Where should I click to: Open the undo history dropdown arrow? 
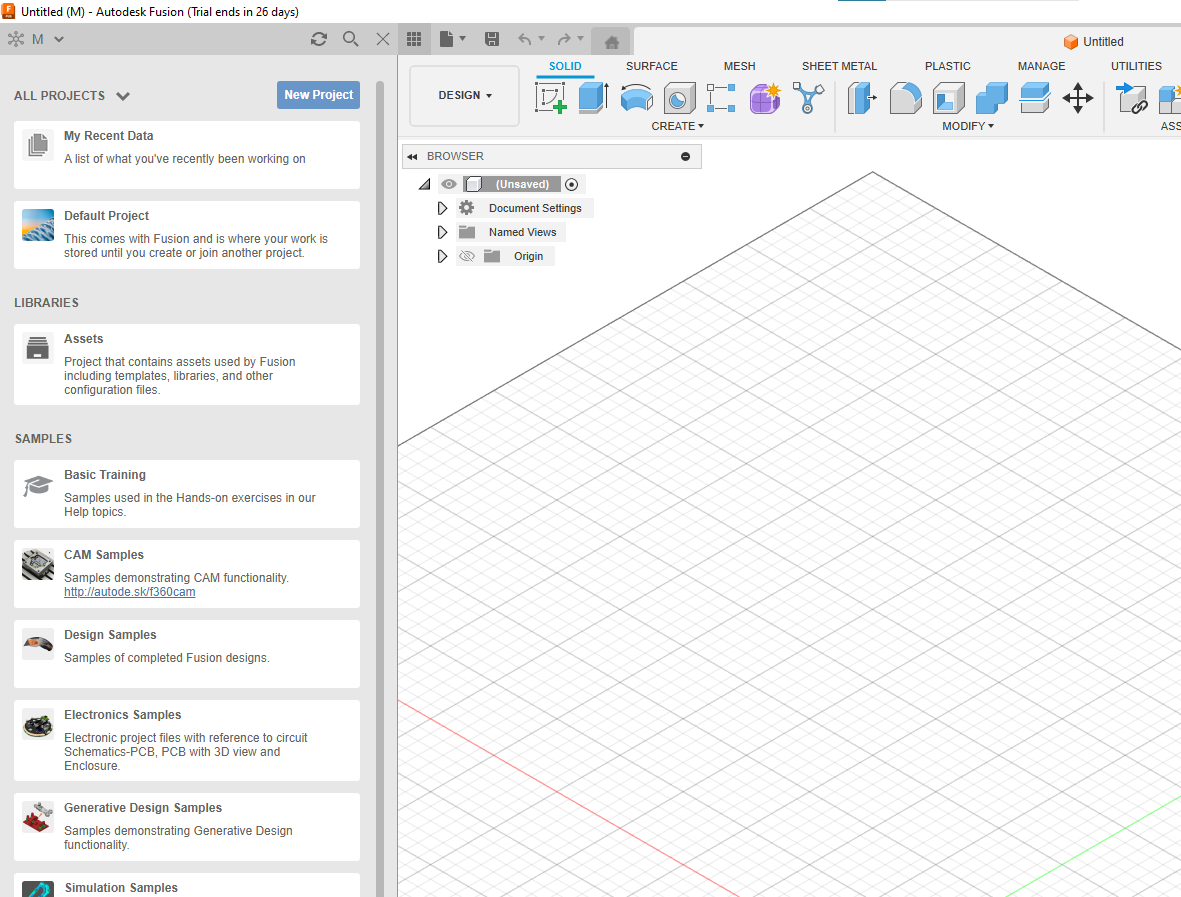click(x=541, y=38)
